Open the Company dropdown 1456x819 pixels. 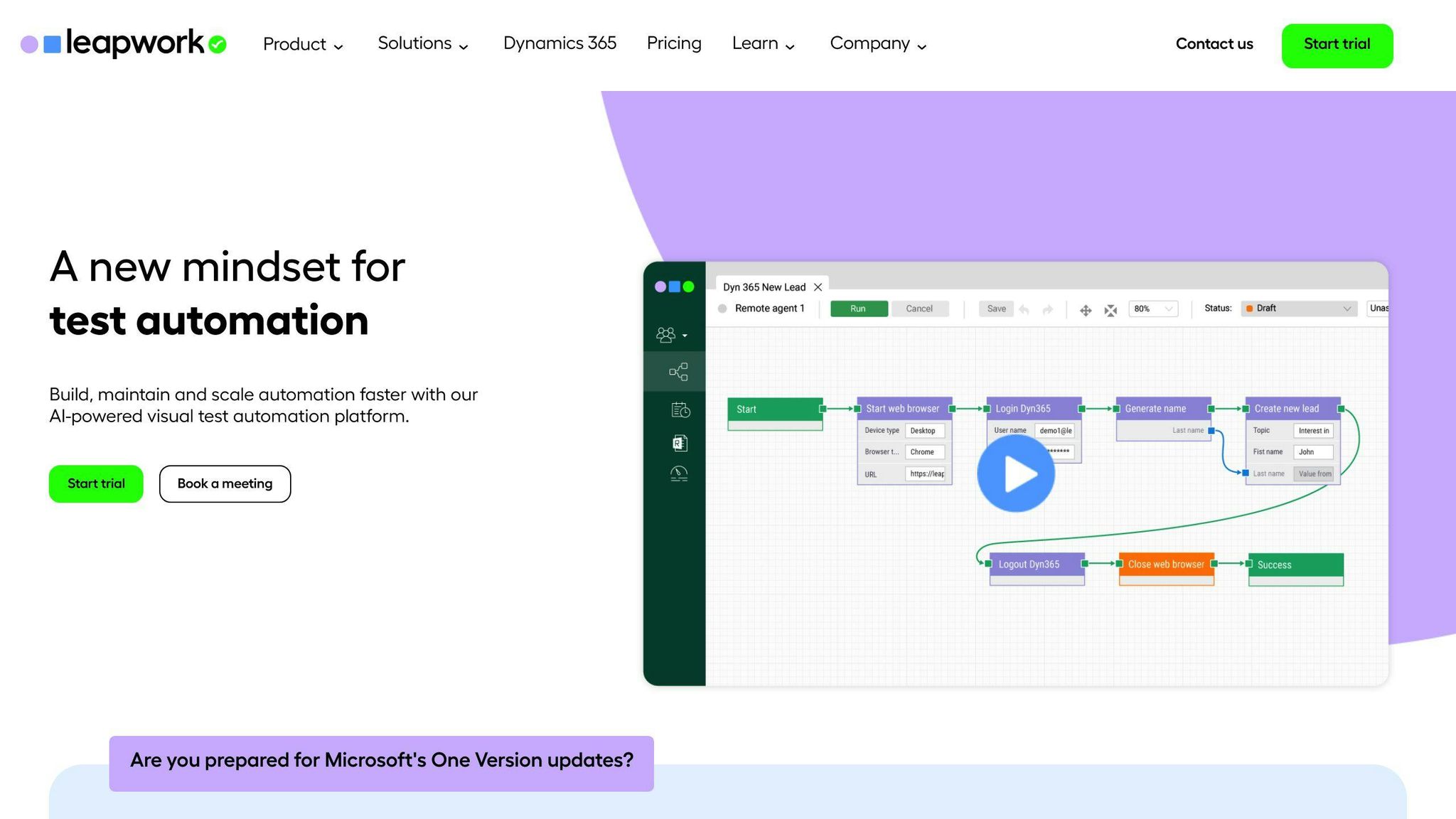tap(879, 43)
